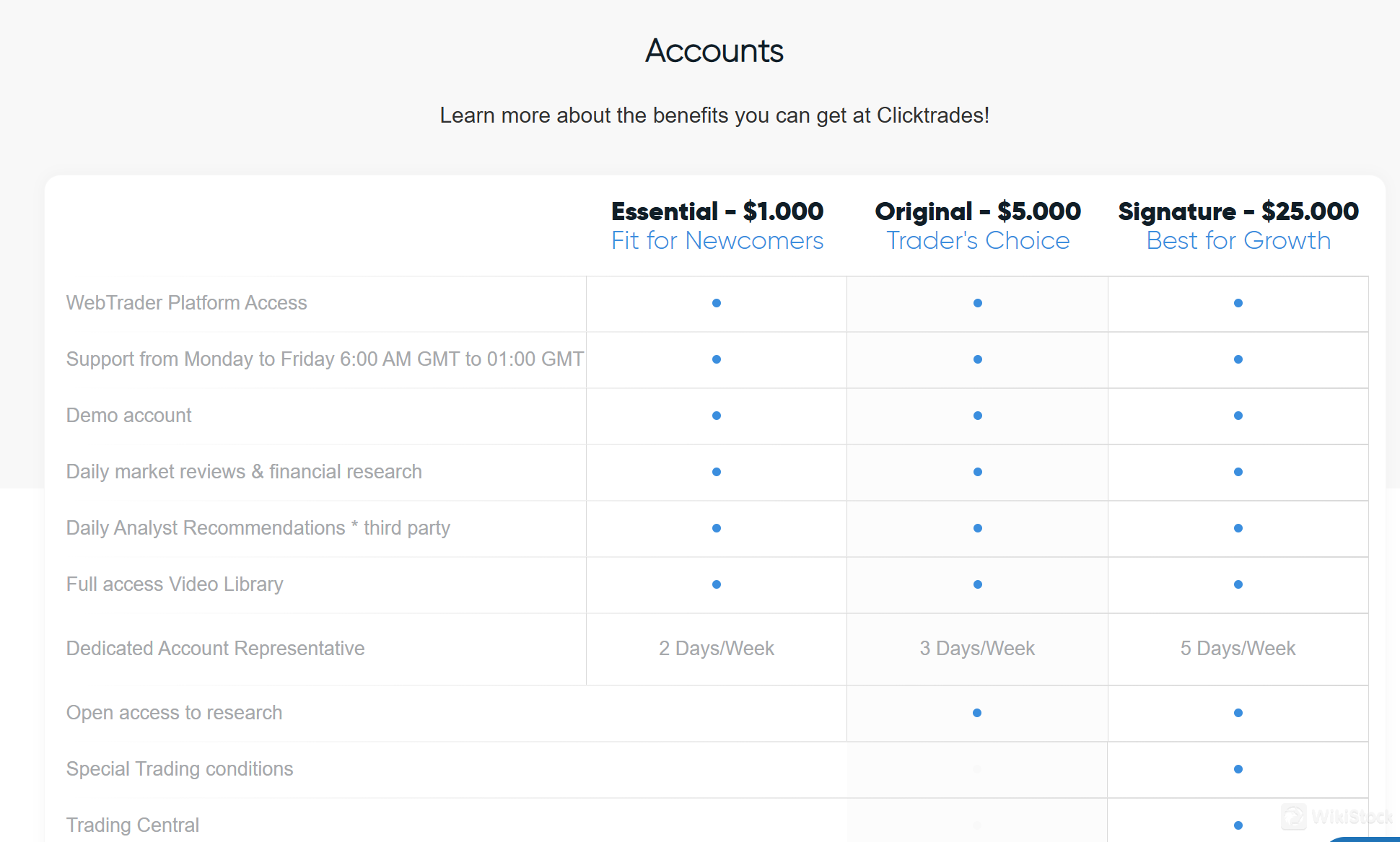Click Signature dot in Support hours row
1400x842 pixels.
(x=1238, y=359)
